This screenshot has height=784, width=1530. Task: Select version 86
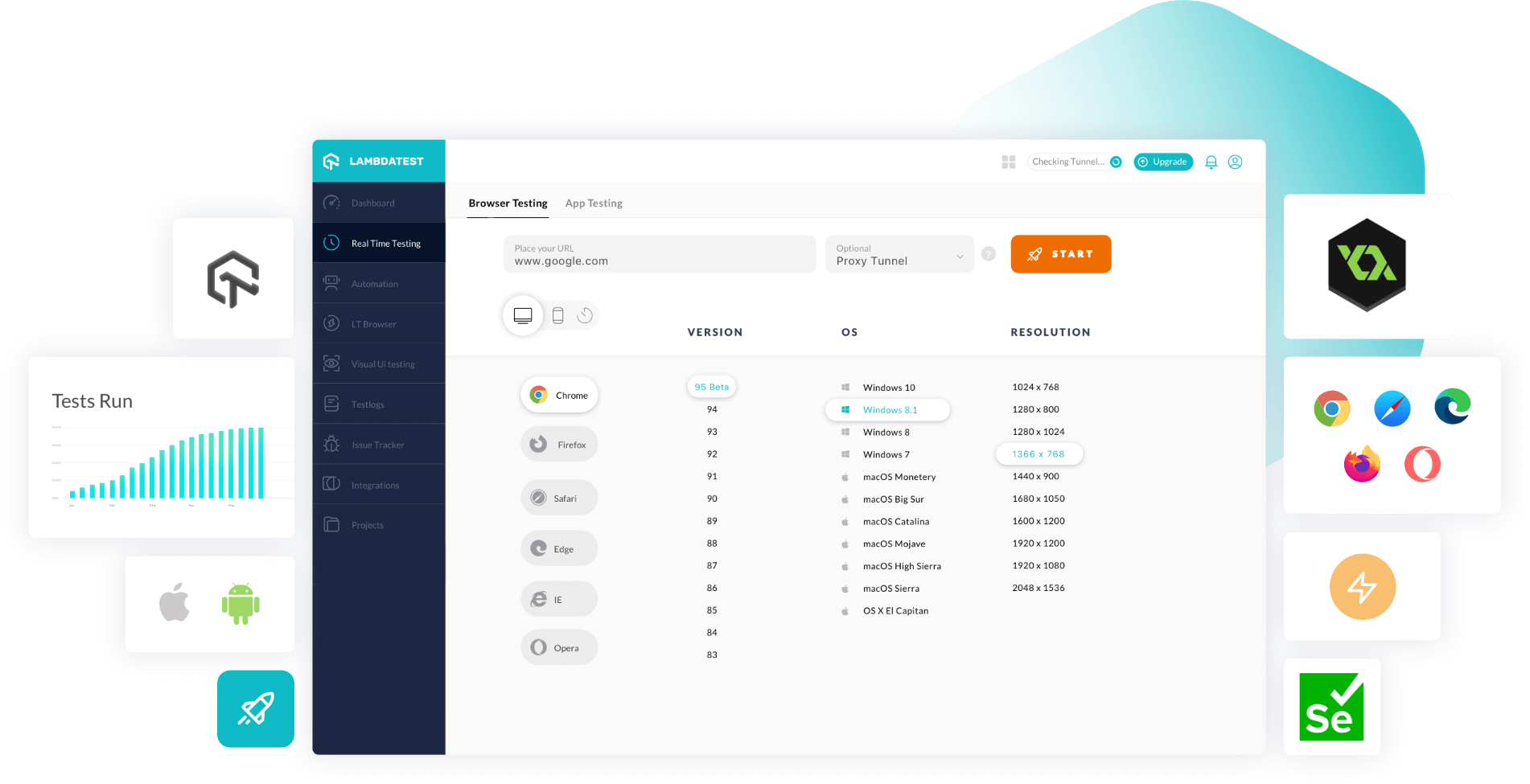click(x=712, y=588)
